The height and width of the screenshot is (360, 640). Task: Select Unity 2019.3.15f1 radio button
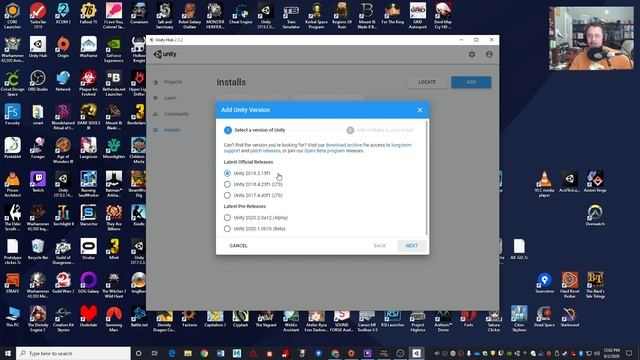pos(227,173)
